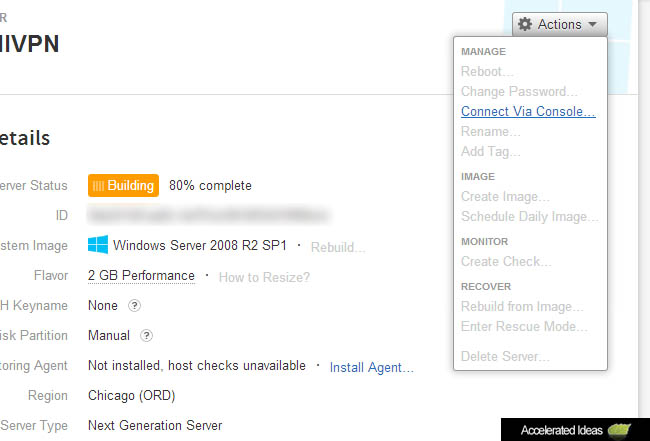Viewport: 650px width, 441px height.
Task: Click Rename in the Actions menu
Action: pyautogui.click(x=490, y=132)
